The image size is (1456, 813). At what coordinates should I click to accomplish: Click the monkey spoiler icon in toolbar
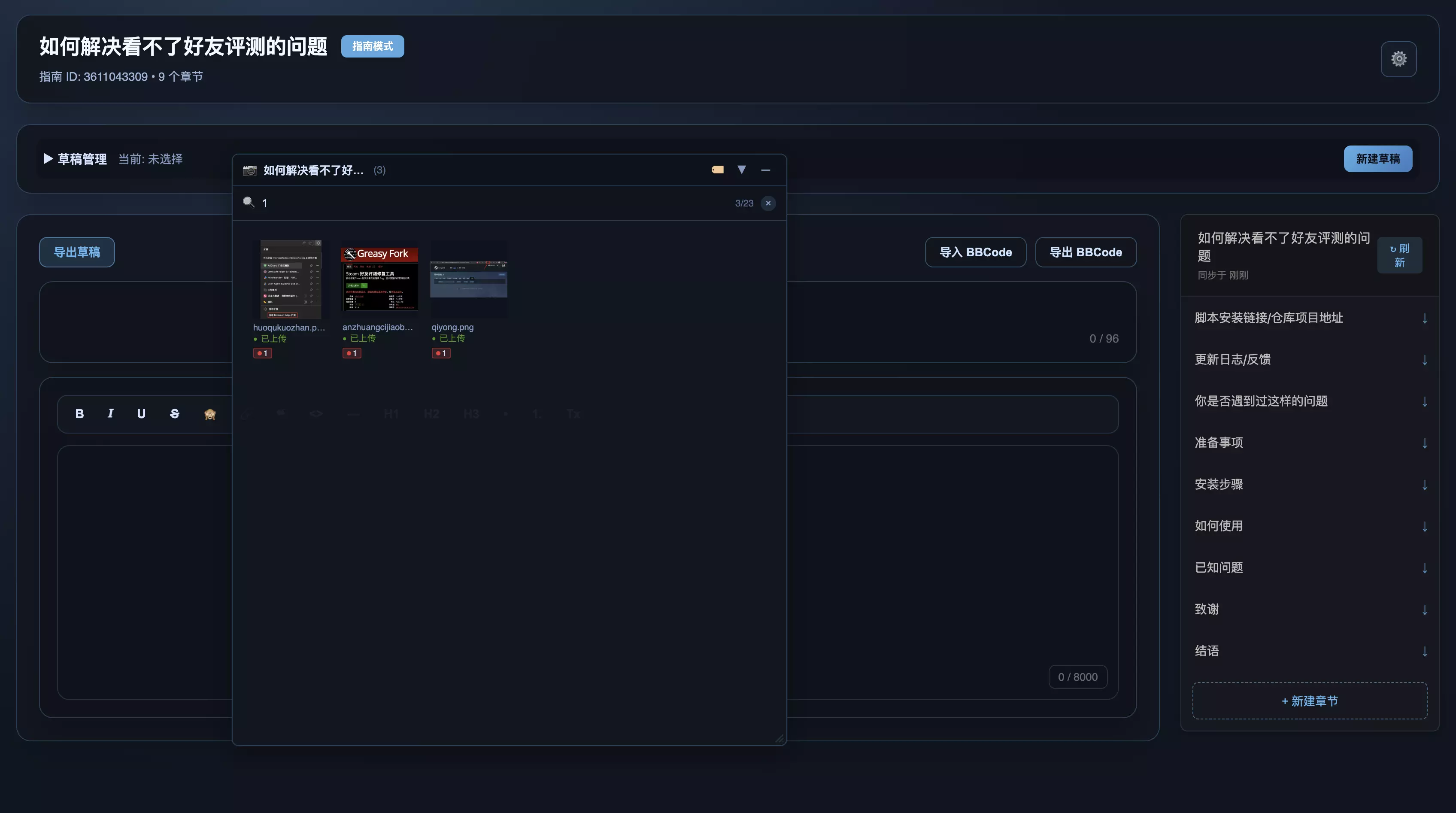point(210,414)
